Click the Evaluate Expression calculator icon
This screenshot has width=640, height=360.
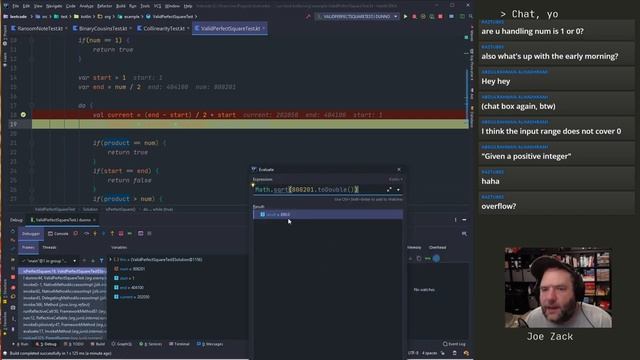pos(140,233)
